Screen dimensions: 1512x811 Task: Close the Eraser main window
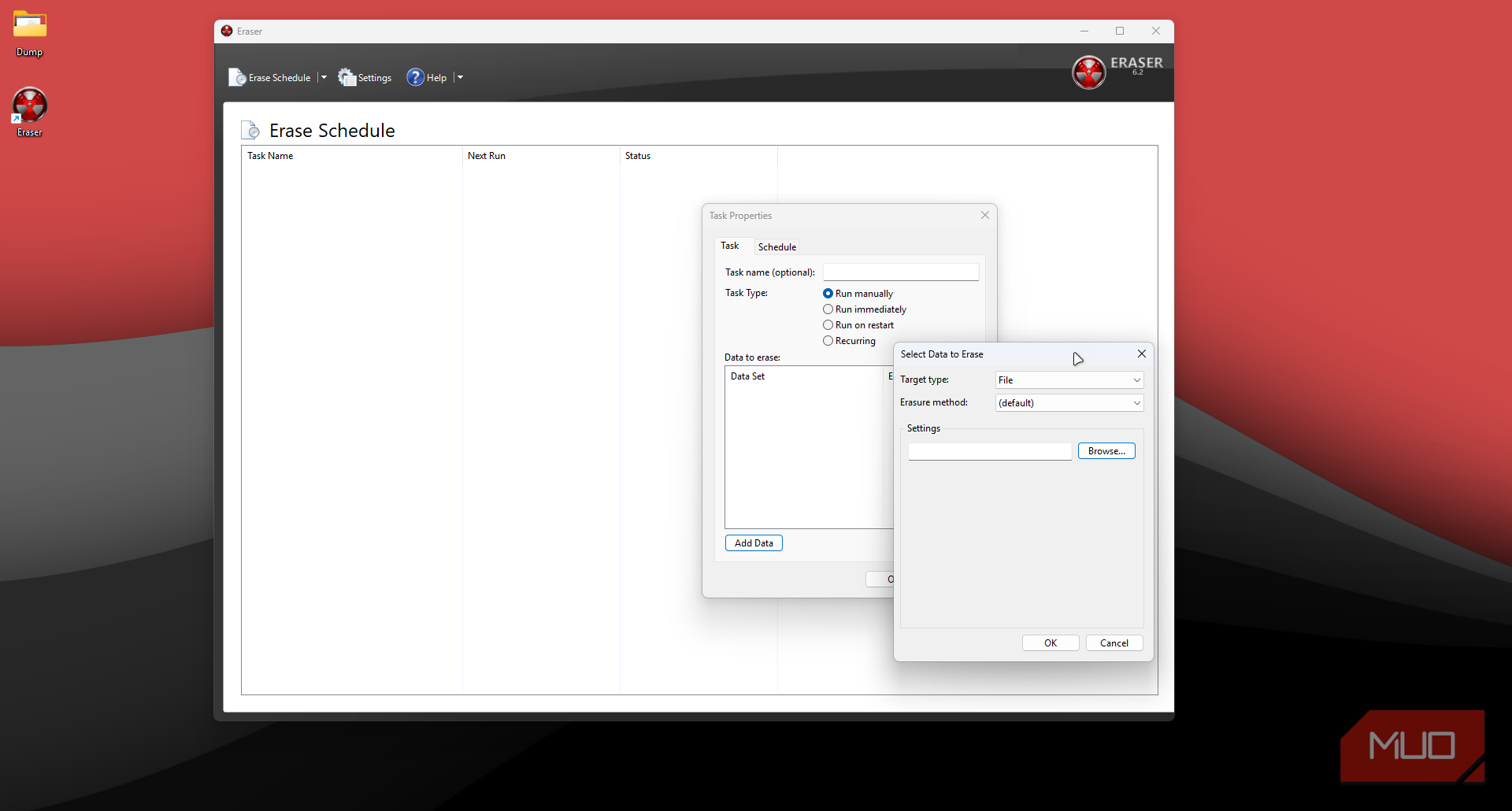coord(1156,31)
